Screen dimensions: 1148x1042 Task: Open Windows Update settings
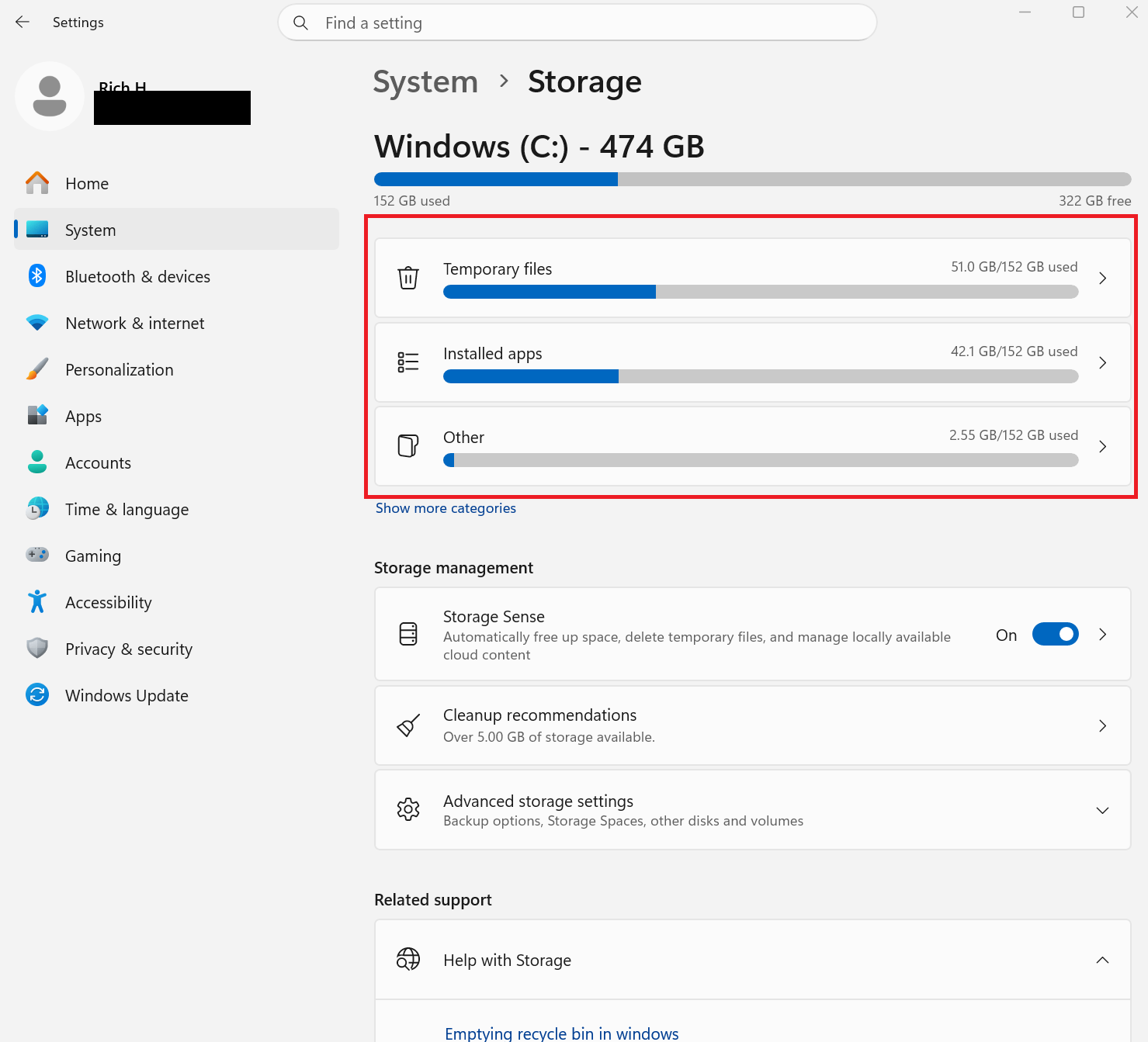(x=176, y=695)
